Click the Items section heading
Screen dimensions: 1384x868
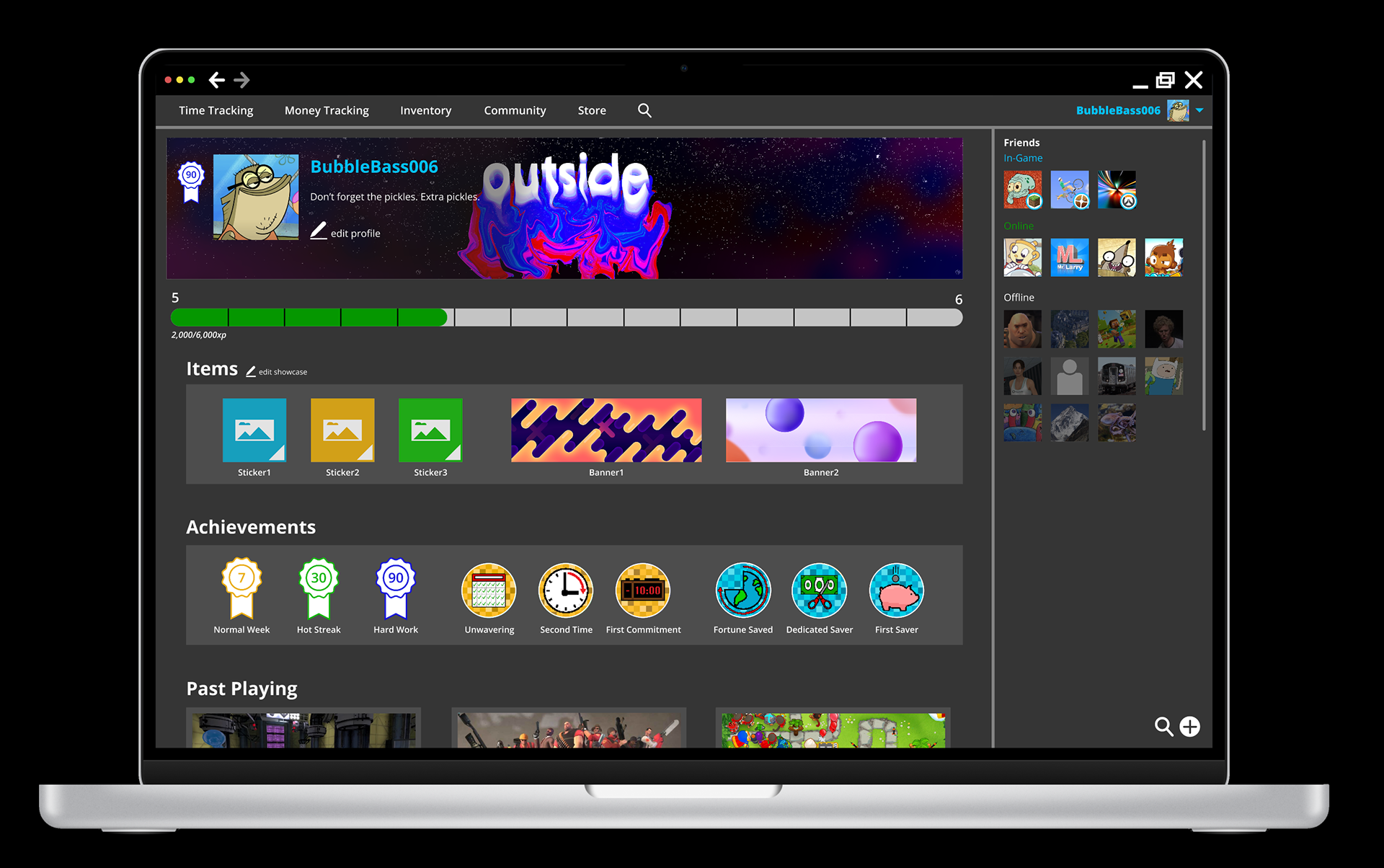click(212, 368)
